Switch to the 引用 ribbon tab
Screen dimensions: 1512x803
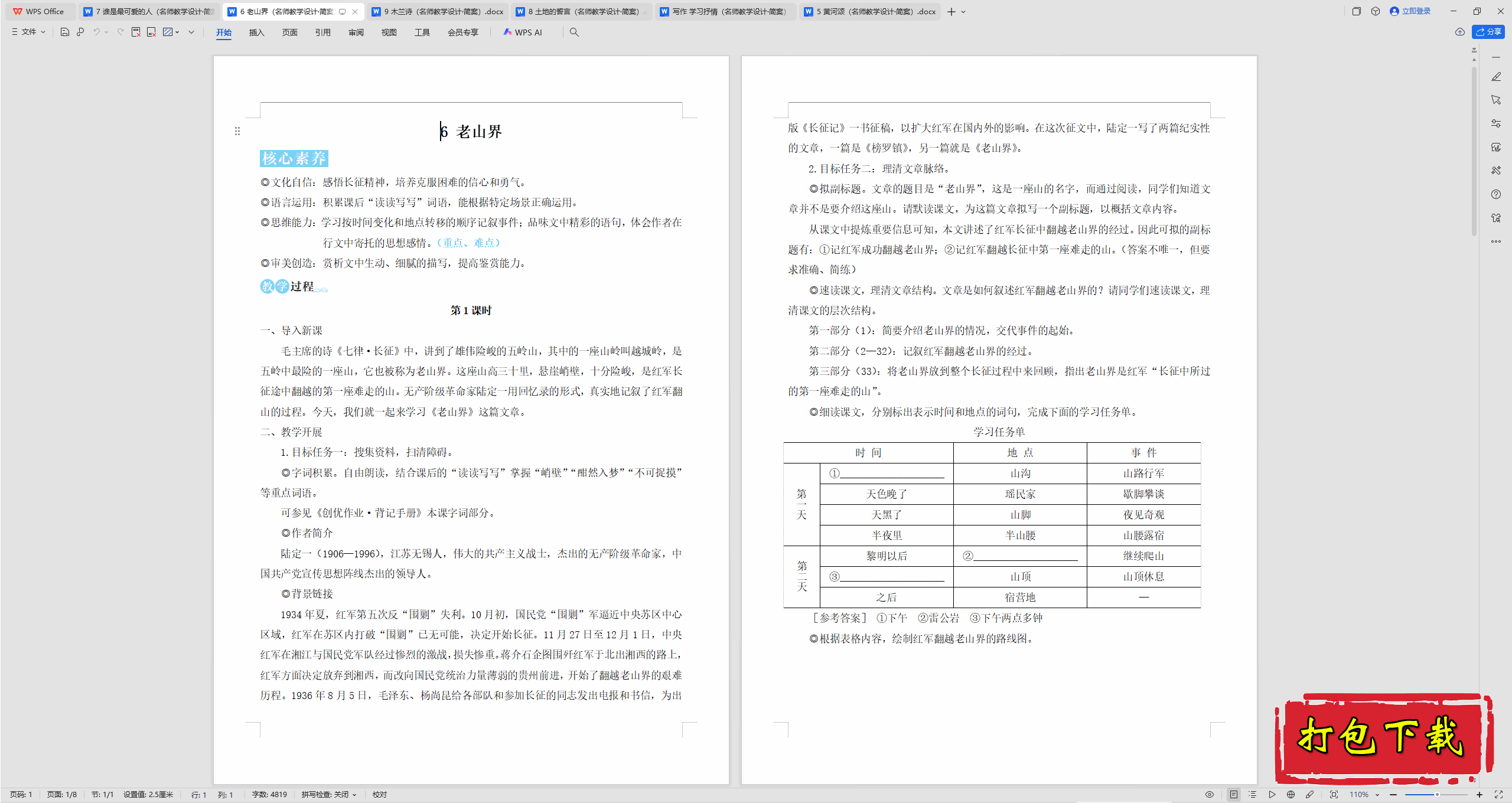coord(322,32)
